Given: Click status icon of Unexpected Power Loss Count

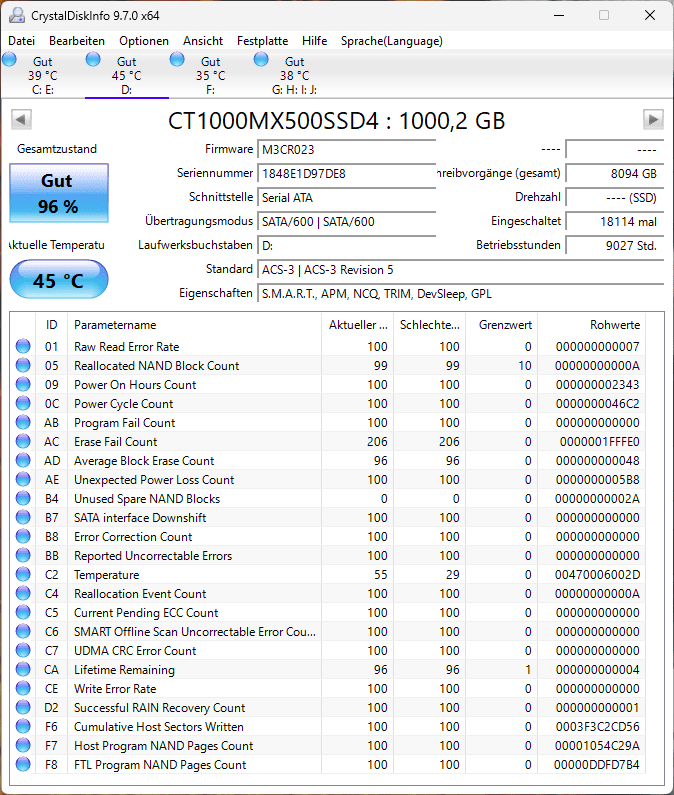Looking at the screenshot, I should point(23,479).
